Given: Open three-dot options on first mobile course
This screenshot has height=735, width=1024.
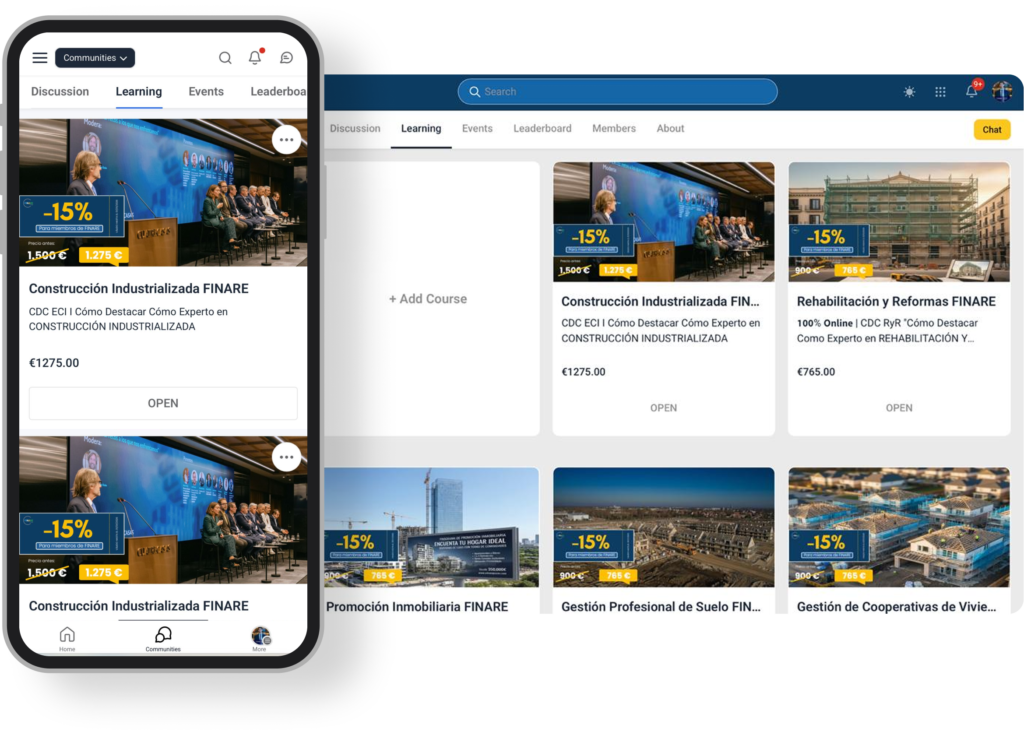Looking at the screenshot, I should pos(286,140).
